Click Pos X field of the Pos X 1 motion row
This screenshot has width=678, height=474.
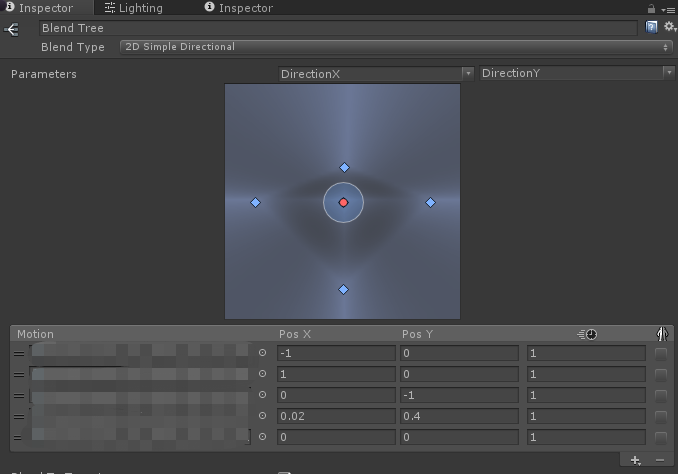click(336, 374)
